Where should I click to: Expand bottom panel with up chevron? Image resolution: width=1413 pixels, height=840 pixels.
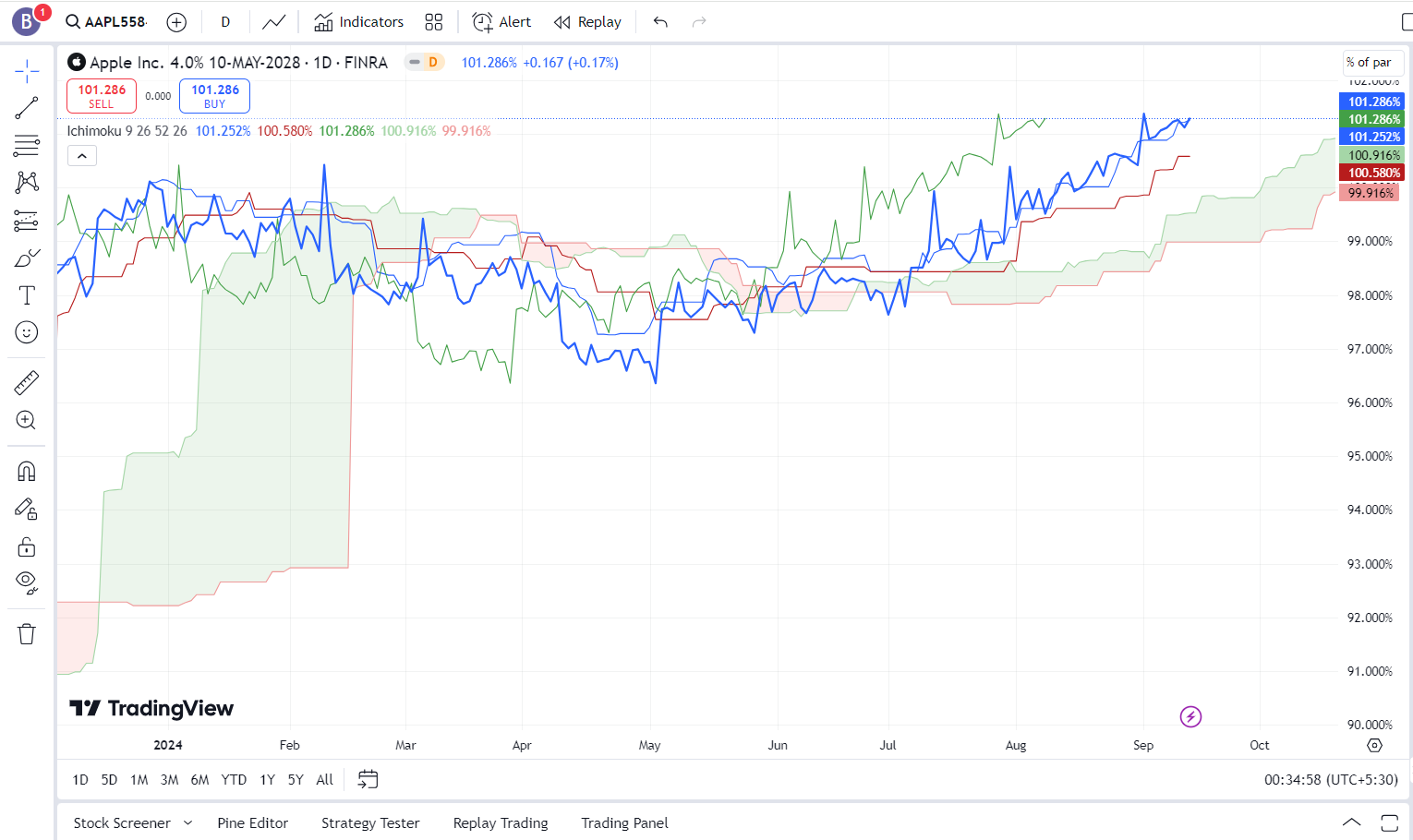pos(1351,822)
